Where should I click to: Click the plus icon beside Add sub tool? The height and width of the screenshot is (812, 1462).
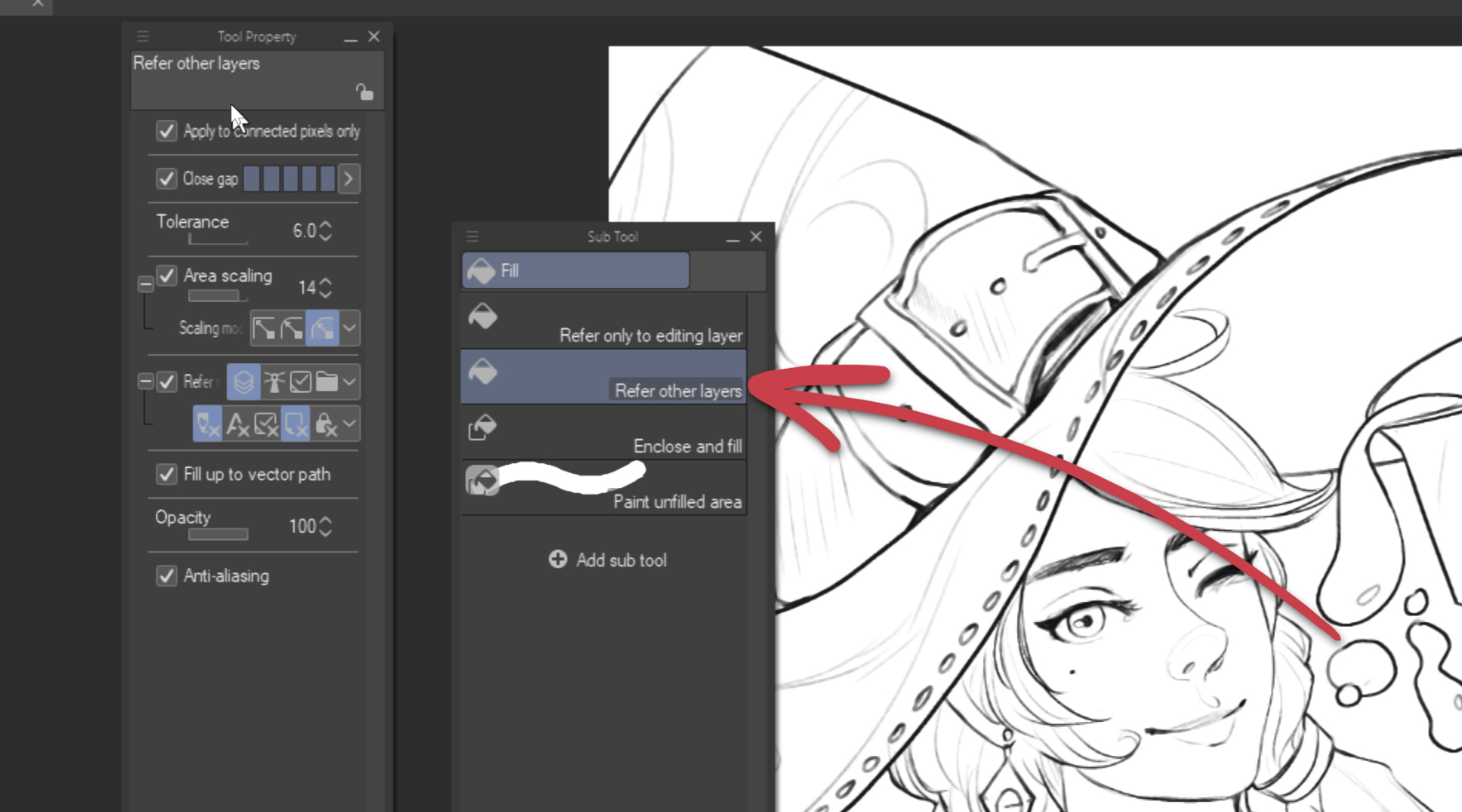point(557,560)
